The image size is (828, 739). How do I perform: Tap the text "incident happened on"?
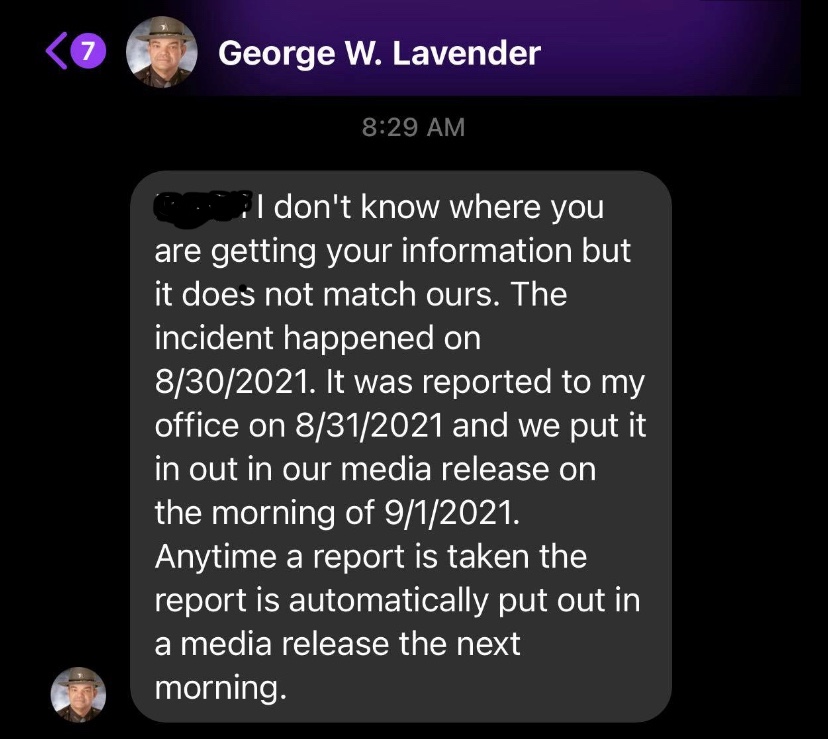click(x=318, y=338)
